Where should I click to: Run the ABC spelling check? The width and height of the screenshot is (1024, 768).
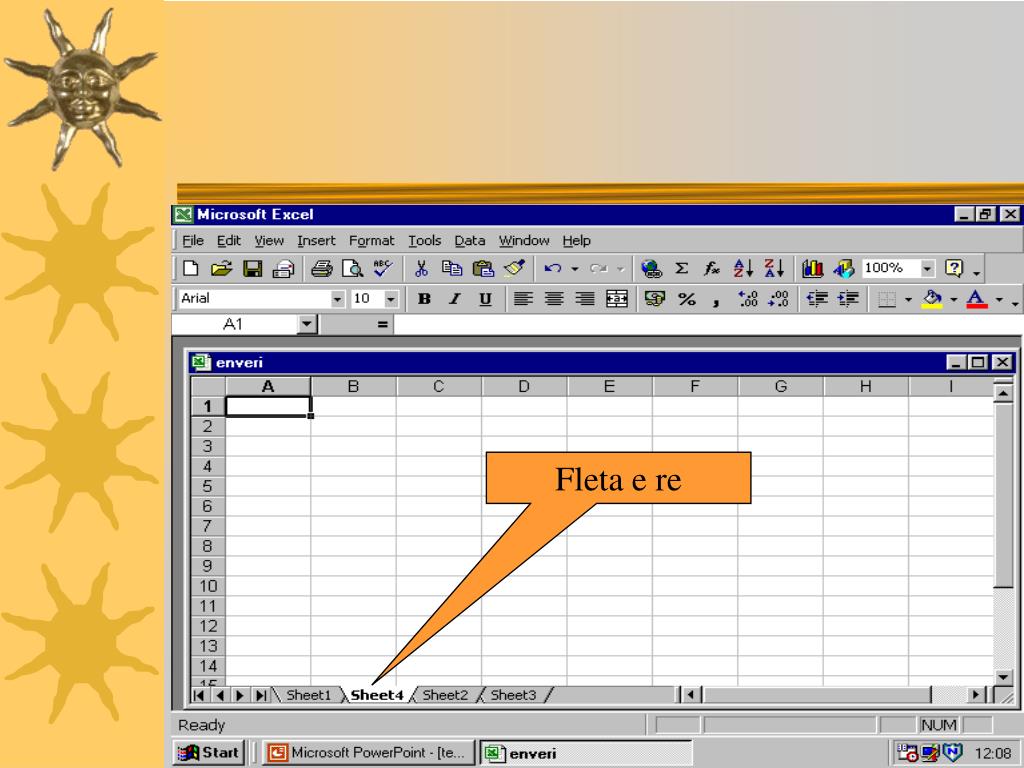point(383,268)
